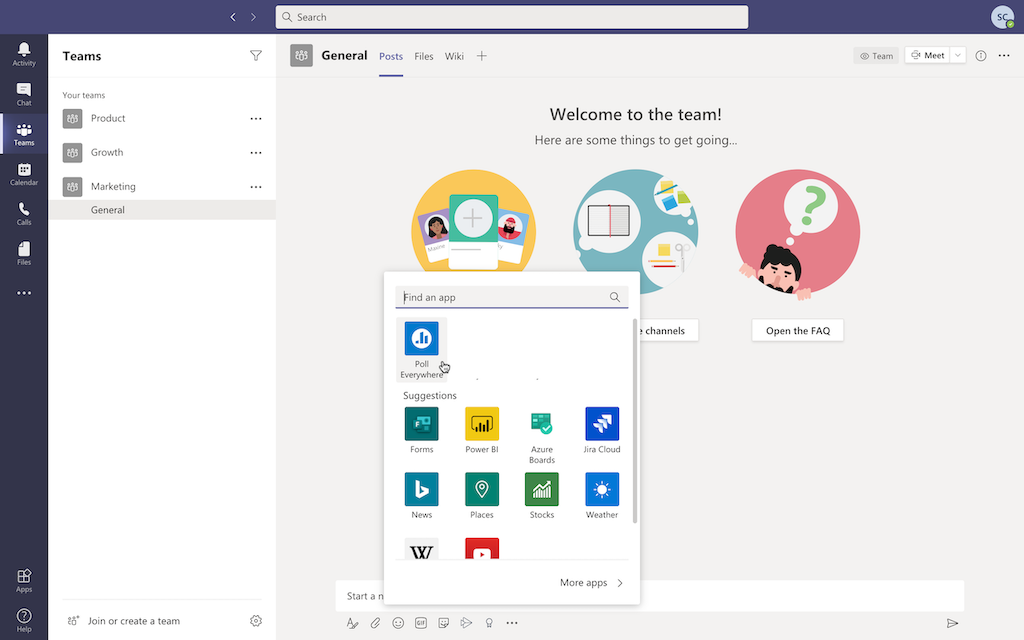This screenshot has width=1024, height=640.
Task: Add the Forms app from suggestions
Action: 422,430
